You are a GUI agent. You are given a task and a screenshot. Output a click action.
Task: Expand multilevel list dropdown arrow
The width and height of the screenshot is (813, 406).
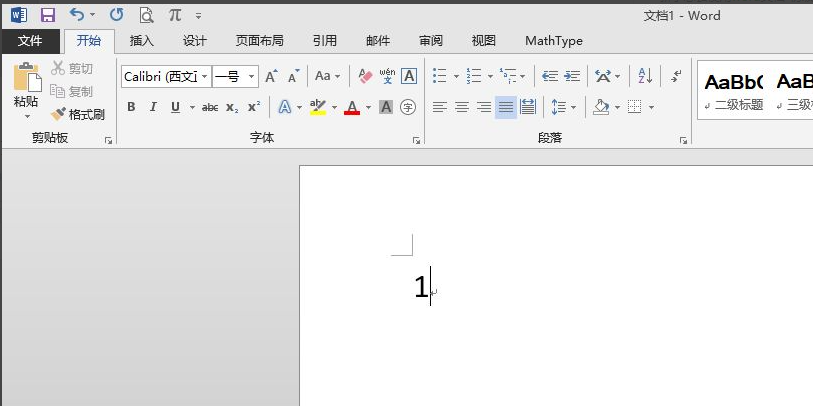(x=522, y=77)
